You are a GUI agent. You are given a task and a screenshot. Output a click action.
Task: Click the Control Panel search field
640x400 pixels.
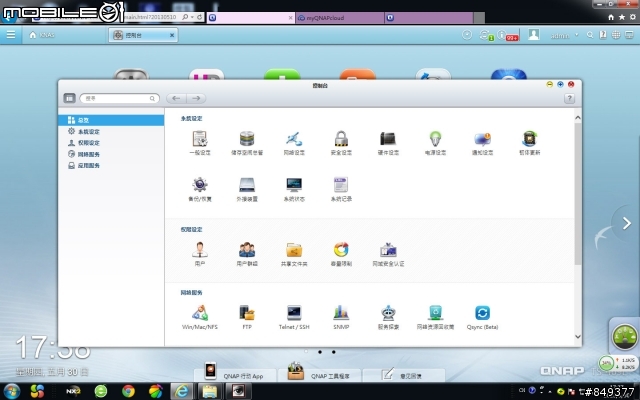[x=119, y=98]
